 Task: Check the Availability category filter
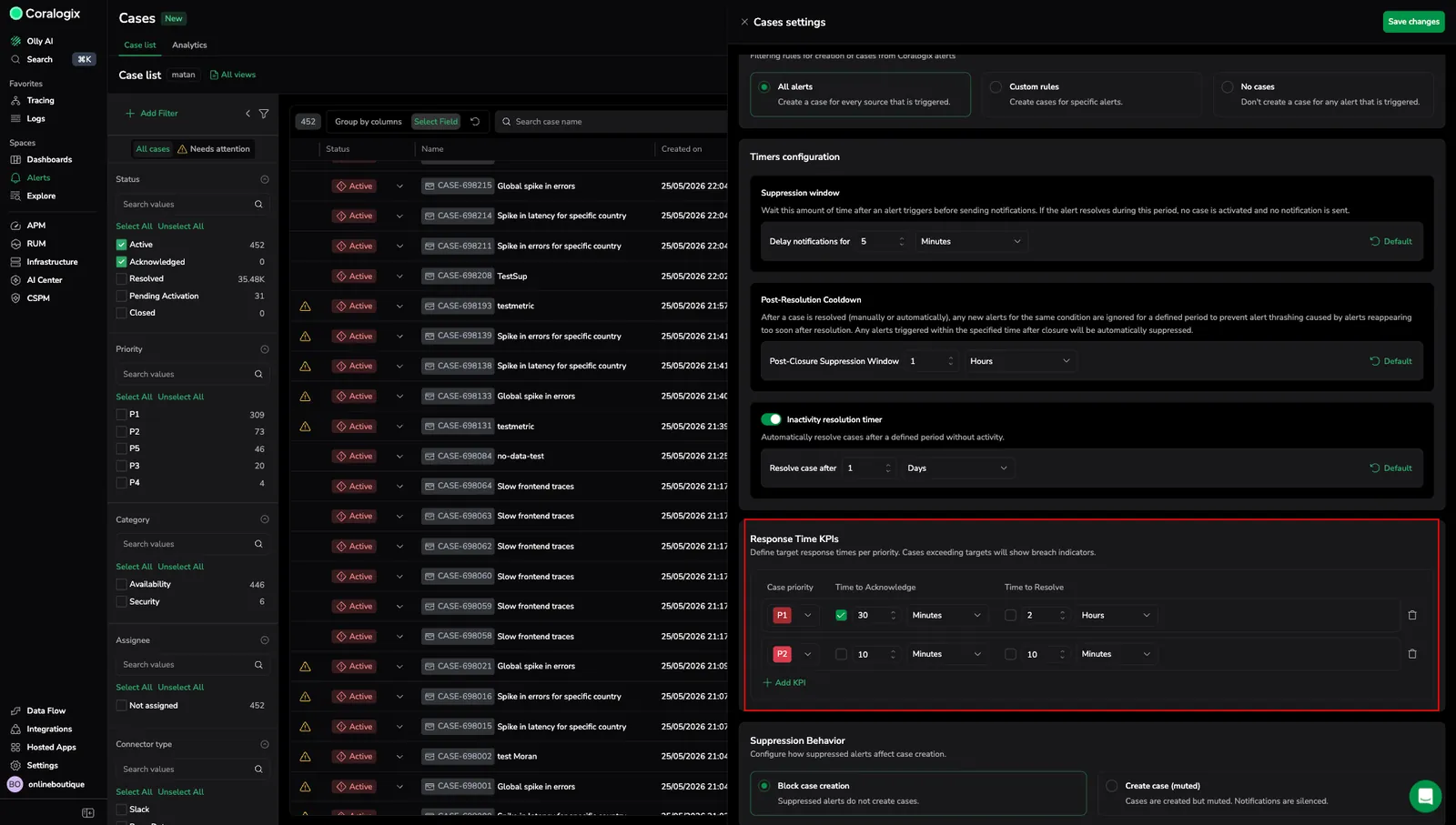121,585
